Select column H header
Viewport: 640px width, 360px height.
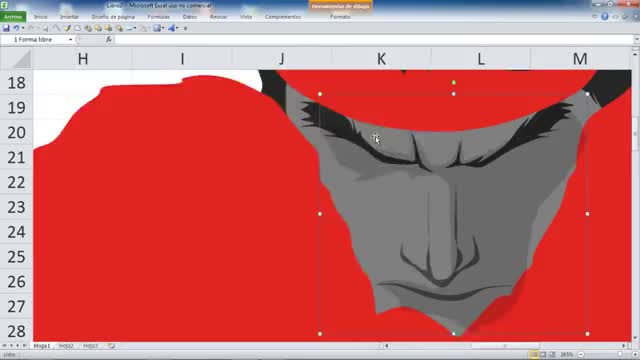point(83,59)
